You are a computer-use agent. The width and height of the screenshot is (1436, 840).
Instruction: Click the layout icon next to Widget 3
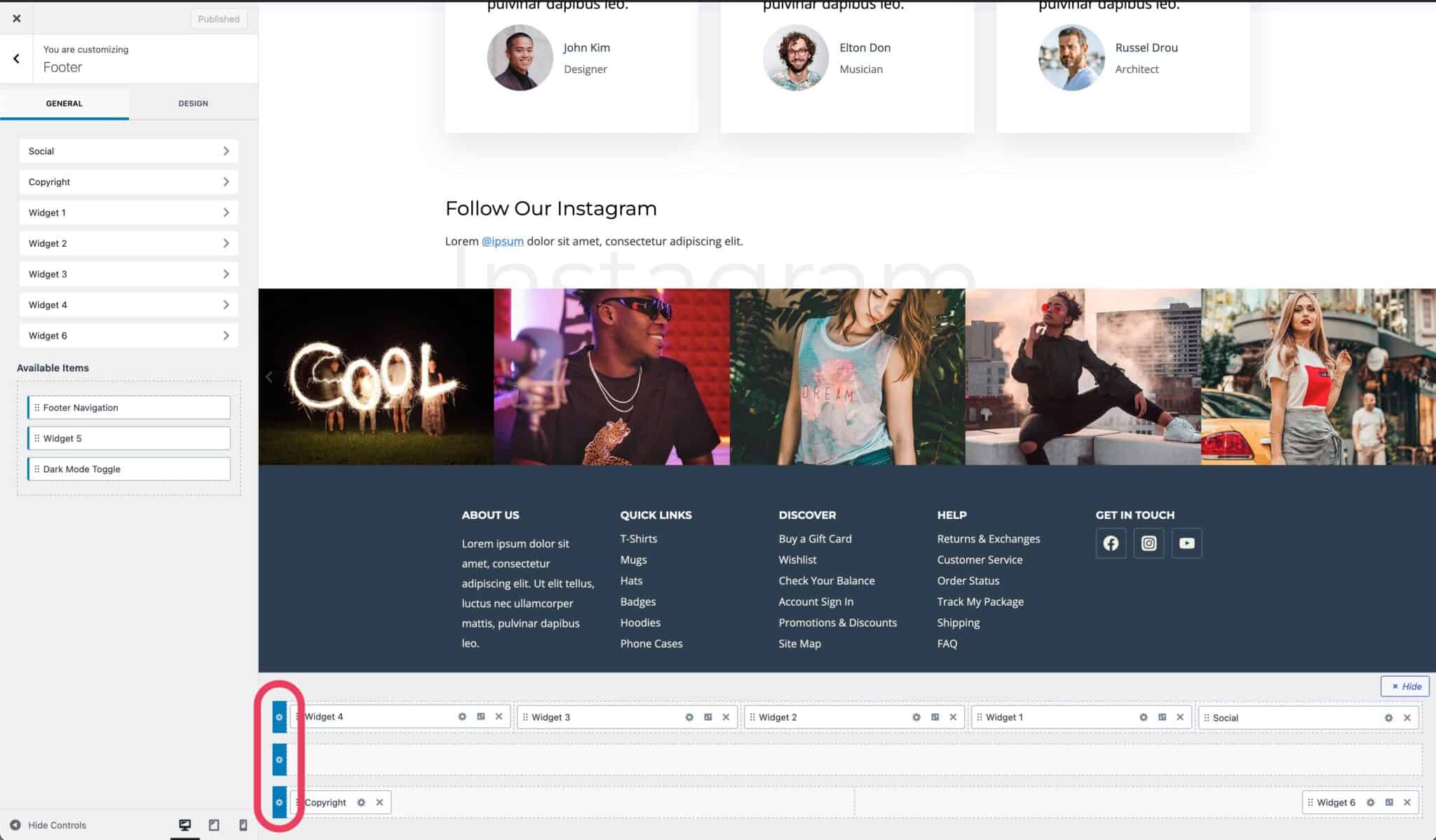pyautogui.click(x=707, y=717)
